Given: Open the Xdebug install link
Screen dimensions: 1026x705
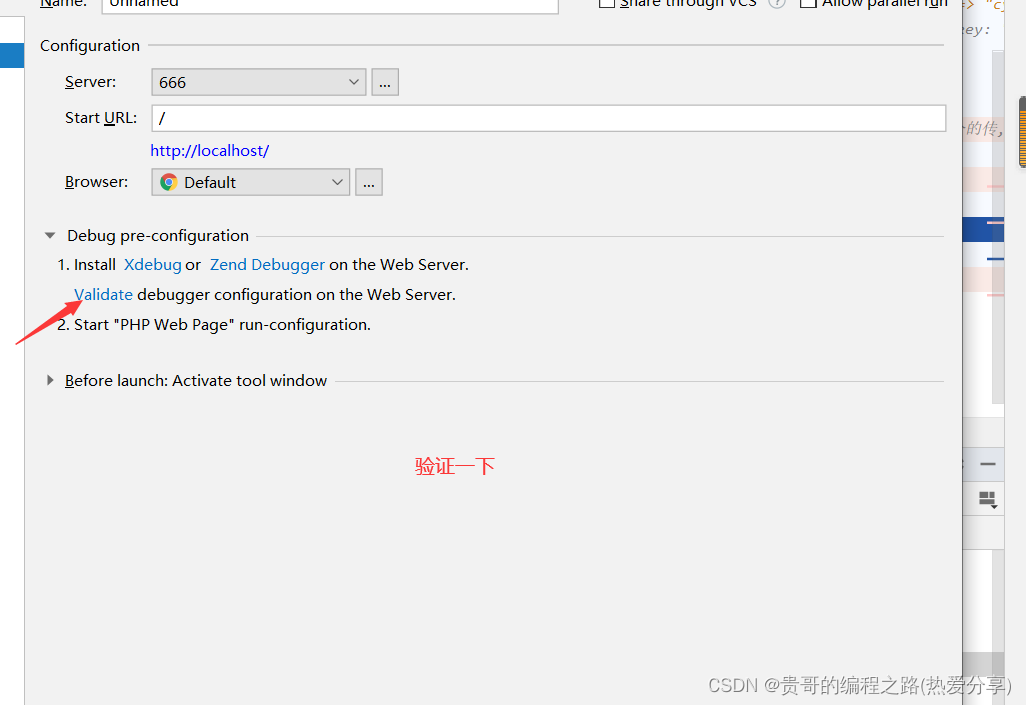Looking at the screenshot, I should 152,265.
